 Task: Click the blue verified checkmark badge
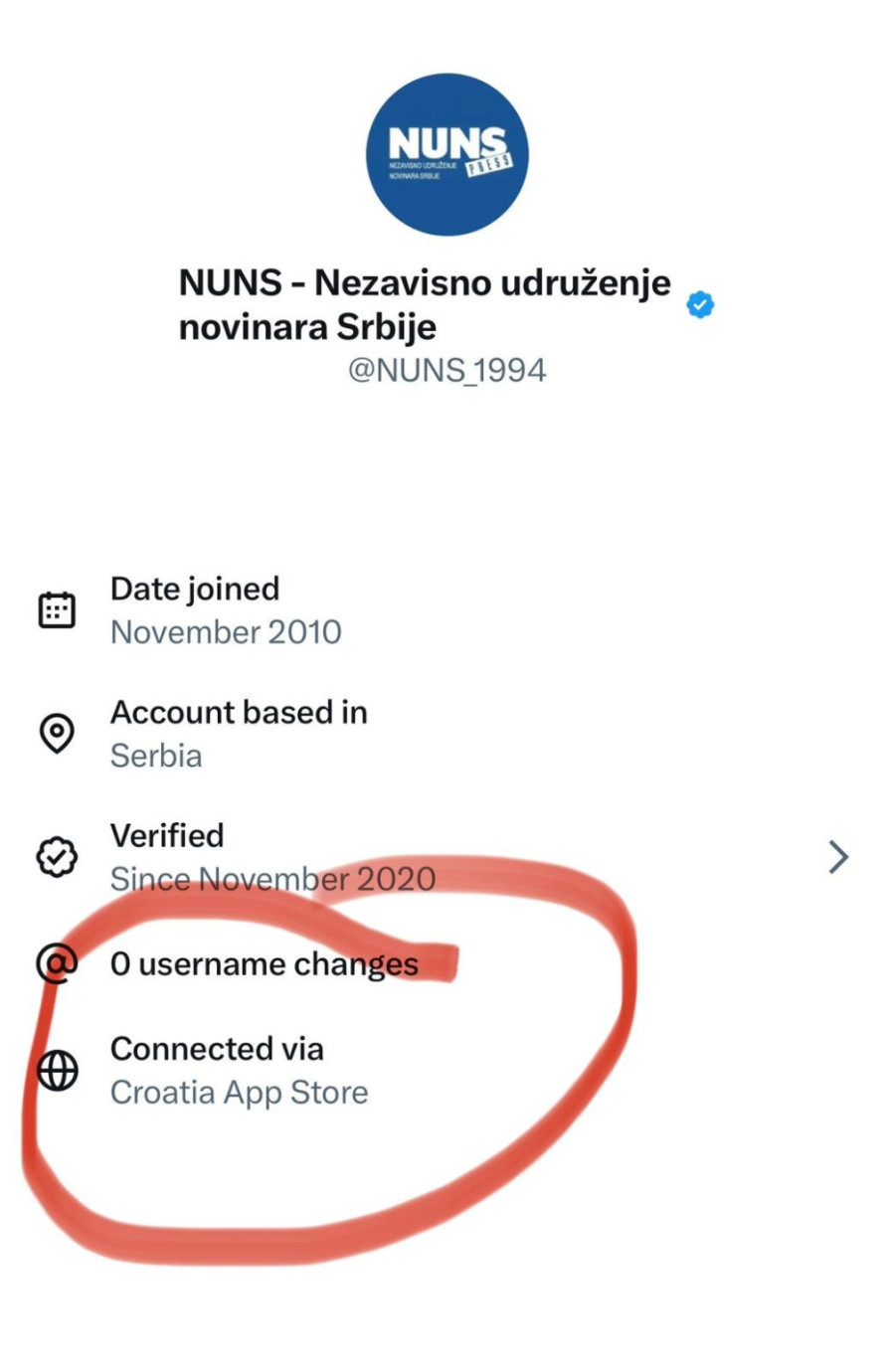[700, 305]
